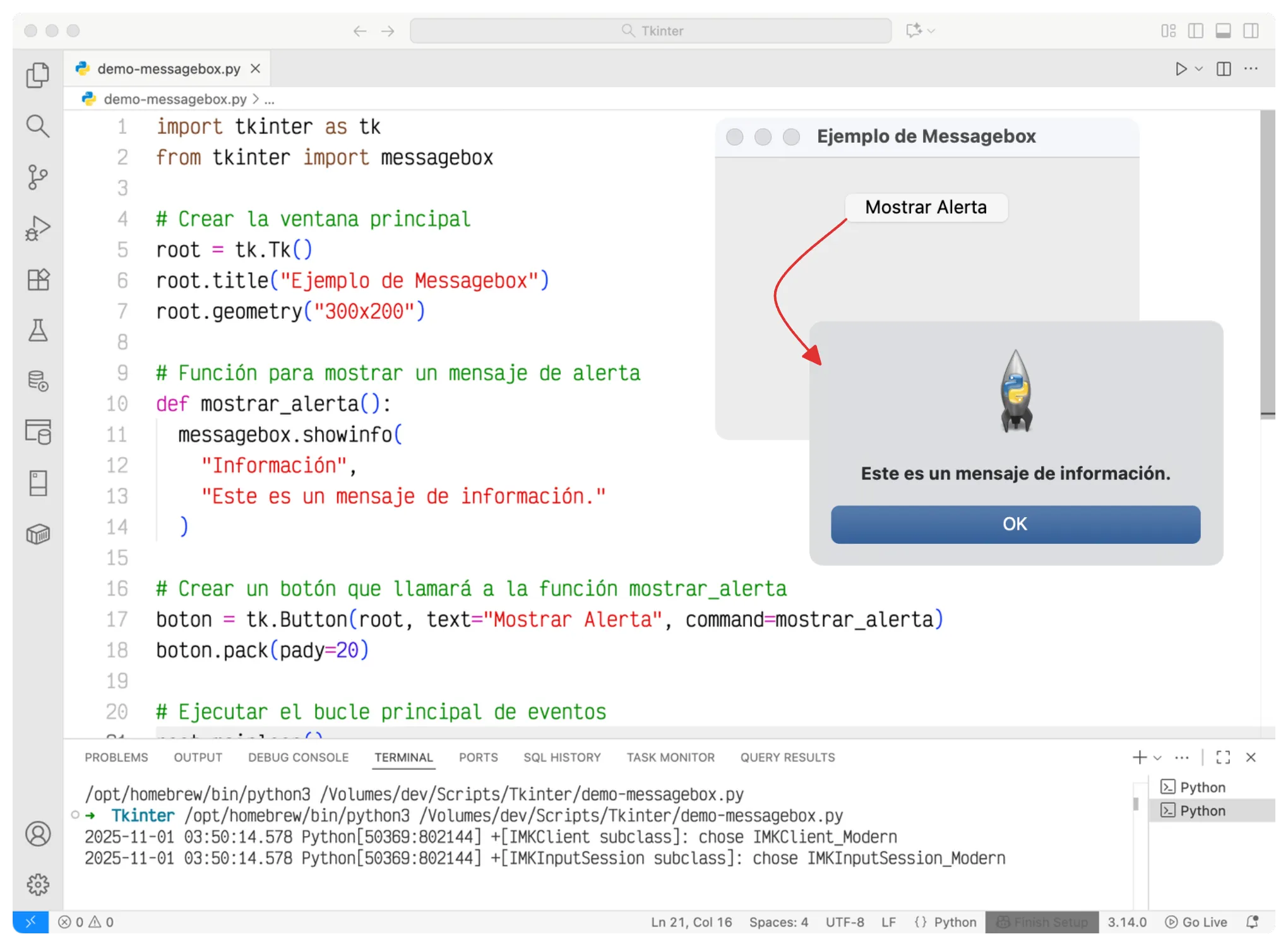The image size is (1288, 946).
Task: Run demo-messagebox.py with the play button
Action: coord(1180,69)
